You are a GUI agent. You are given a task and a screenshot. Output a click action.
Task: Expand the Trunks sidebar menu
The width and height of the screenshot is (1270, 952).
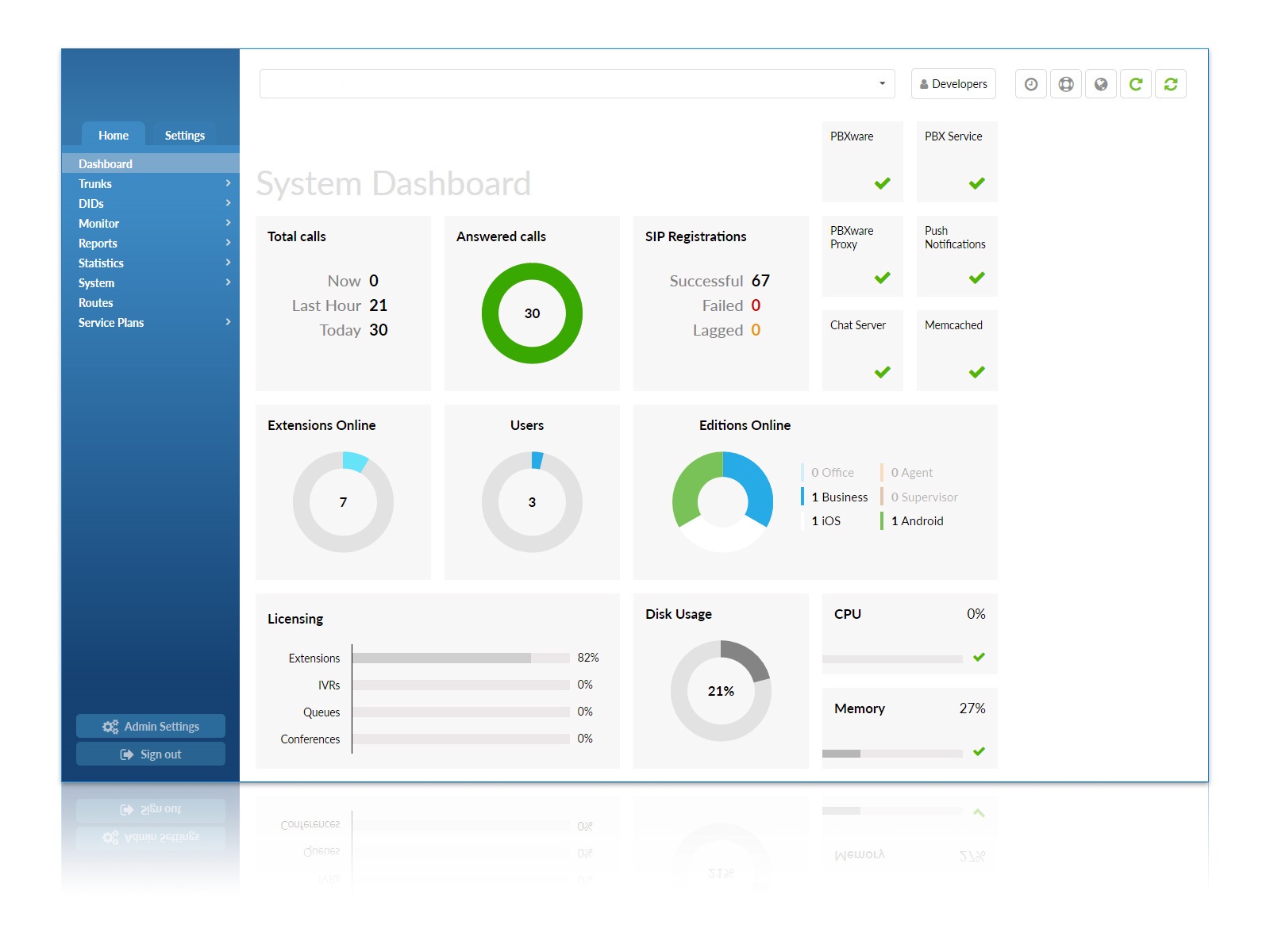150,184
